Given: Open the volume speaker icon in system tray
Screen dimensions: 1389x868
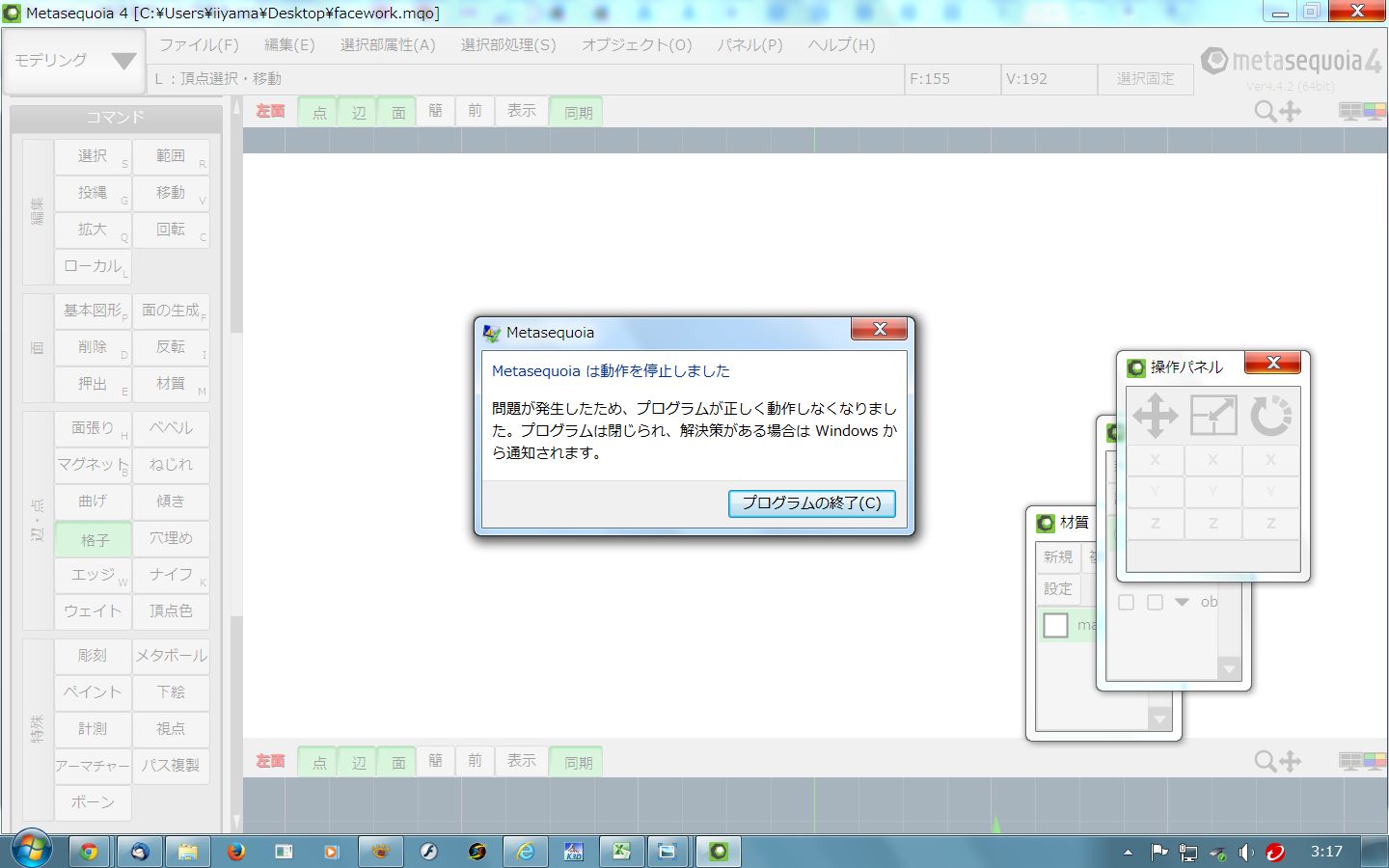Looking at the screenshot, I should (1246, 853).
